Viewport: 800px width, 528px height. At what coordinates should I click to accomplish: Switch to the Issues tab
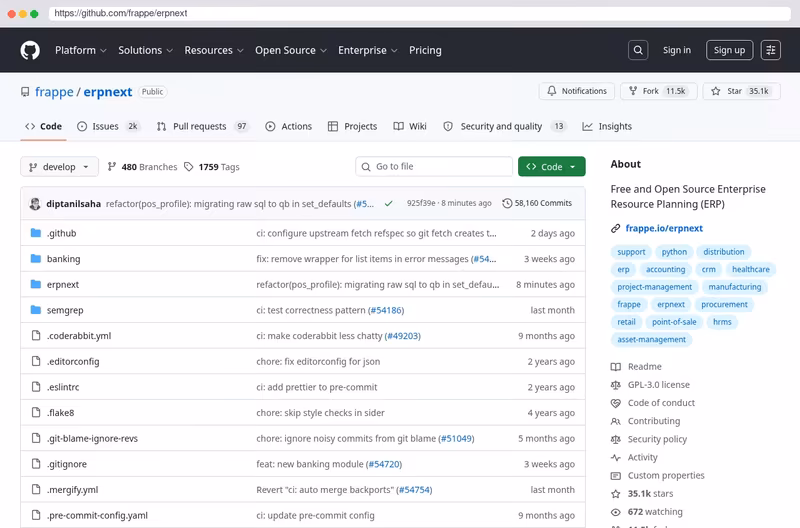[x=108, y=127]
